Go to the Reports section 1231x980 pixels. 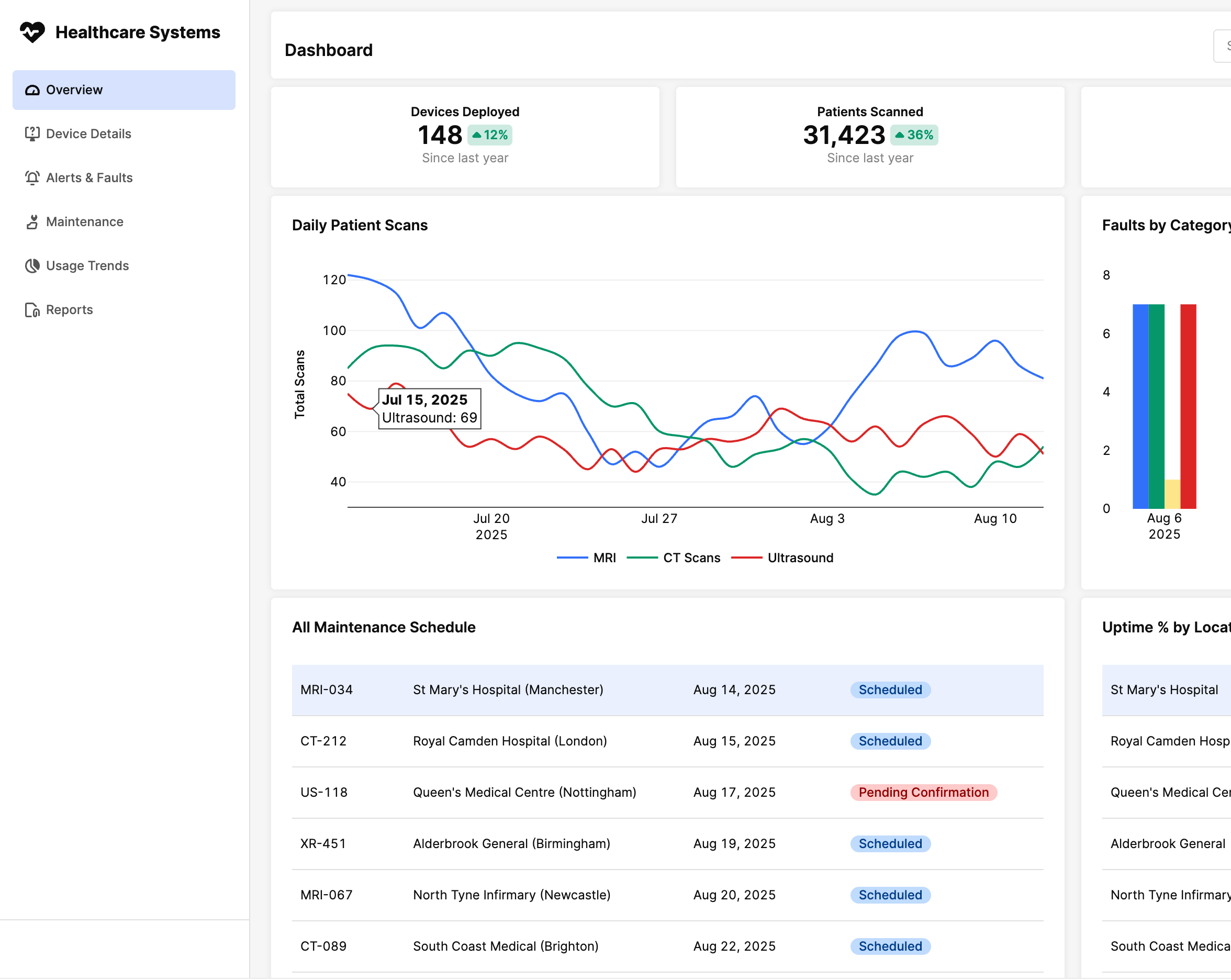(x=69, y=309)
